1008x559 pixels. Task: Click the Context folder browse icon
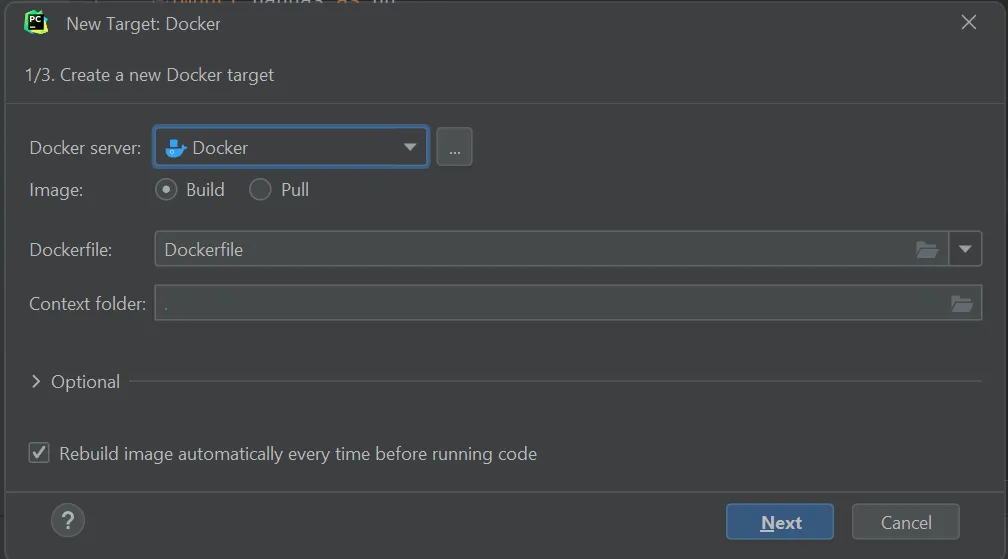961,304
